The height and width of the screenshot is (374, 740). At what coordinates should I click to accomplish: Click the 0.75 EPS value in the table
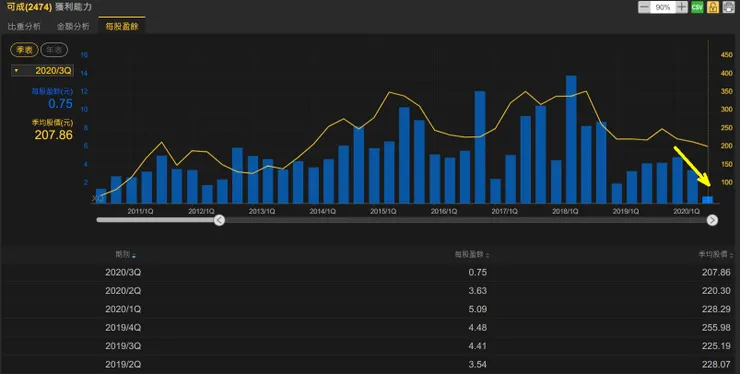[x=478, y=272]
